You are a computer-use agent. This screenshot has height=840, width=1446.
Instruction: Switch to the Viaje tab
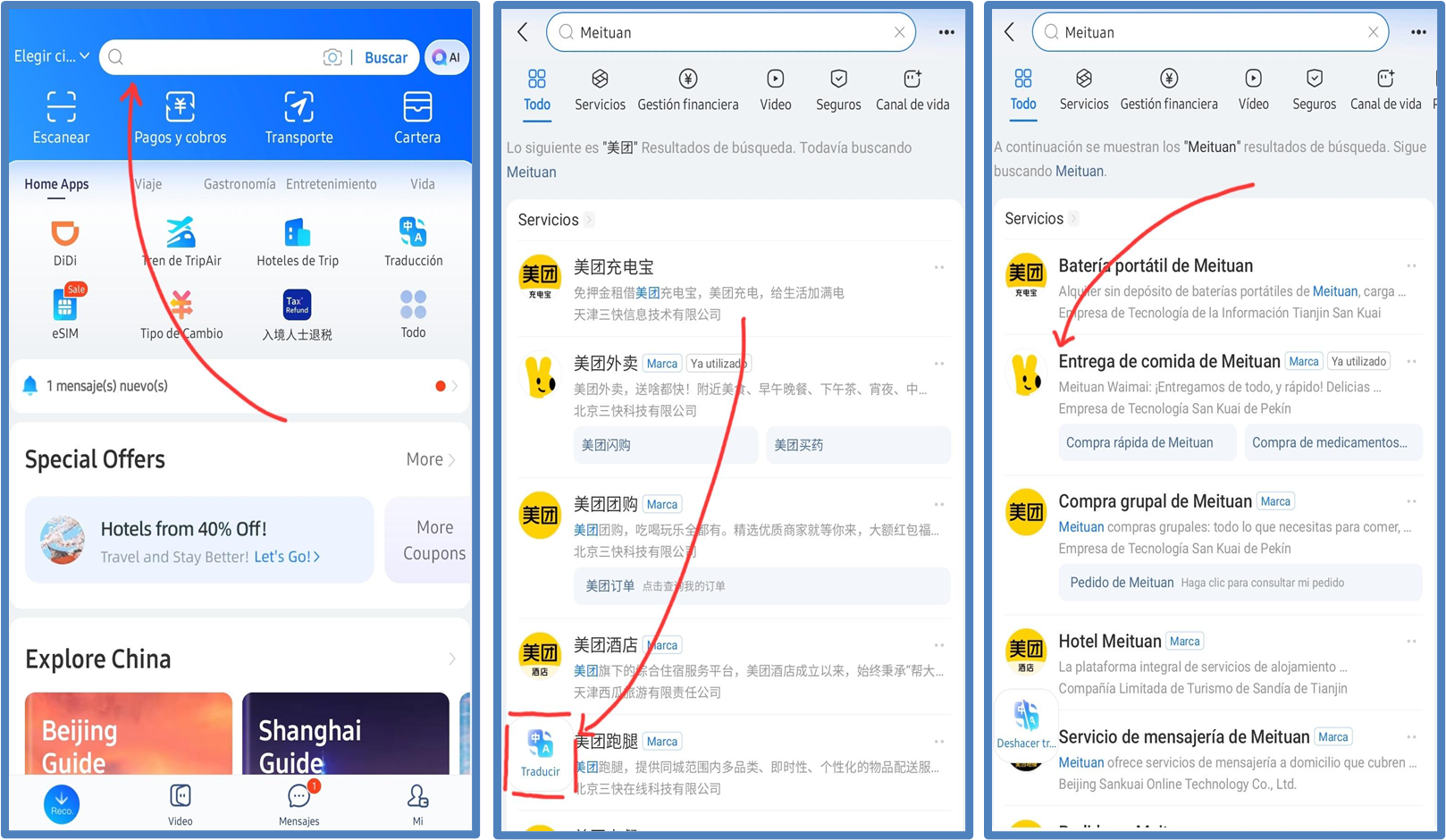tap(148, 185)
